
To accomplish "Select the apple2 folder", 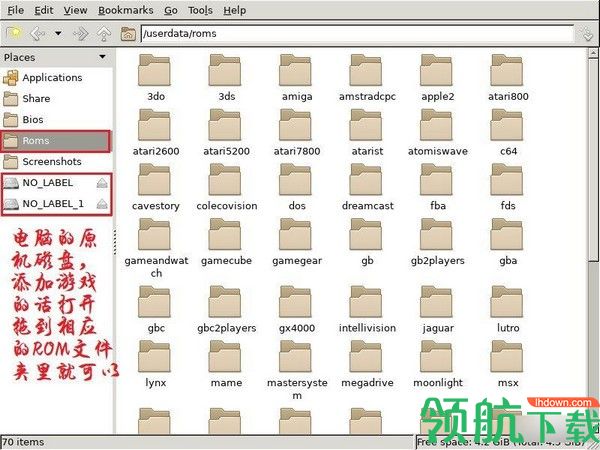I will click(x=437, y=78).
